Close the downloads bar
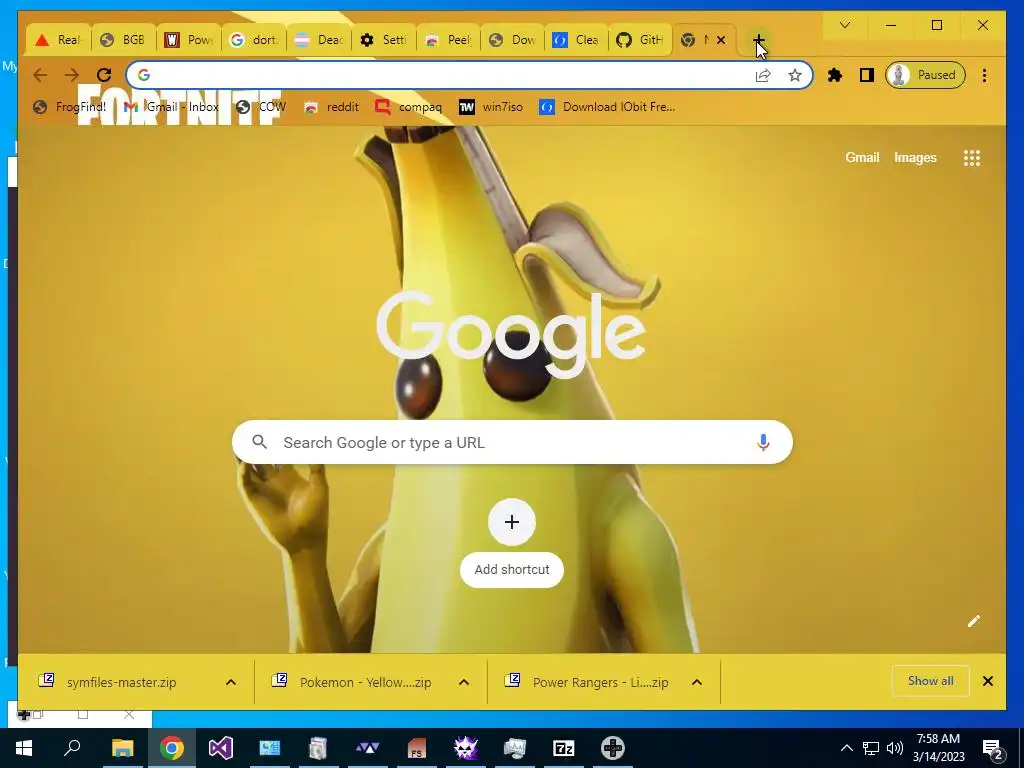 (x=988, y=681)
